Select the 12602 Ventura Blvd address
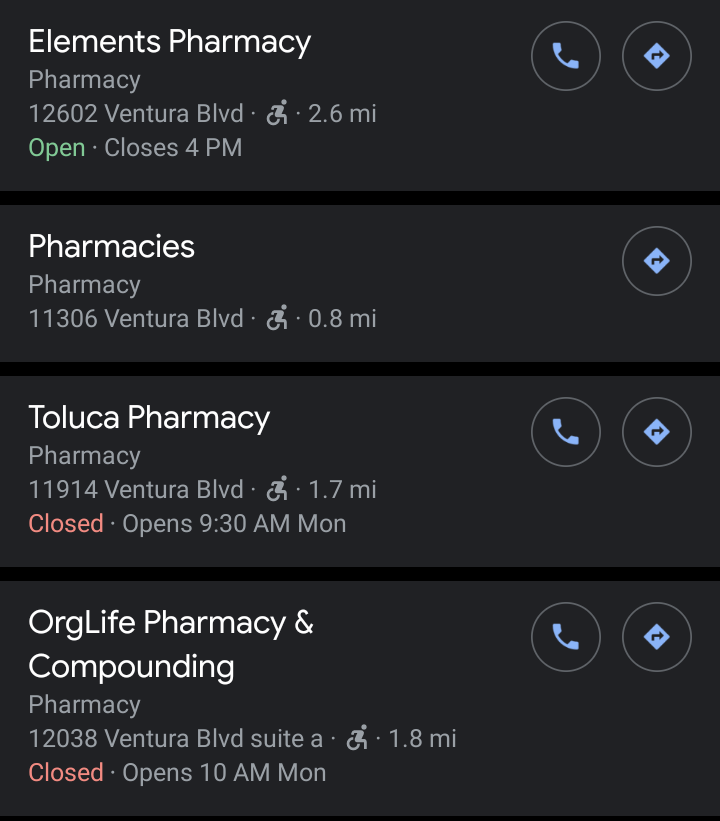The width and height of the screenshot is (720, 821). coord(136,114)
